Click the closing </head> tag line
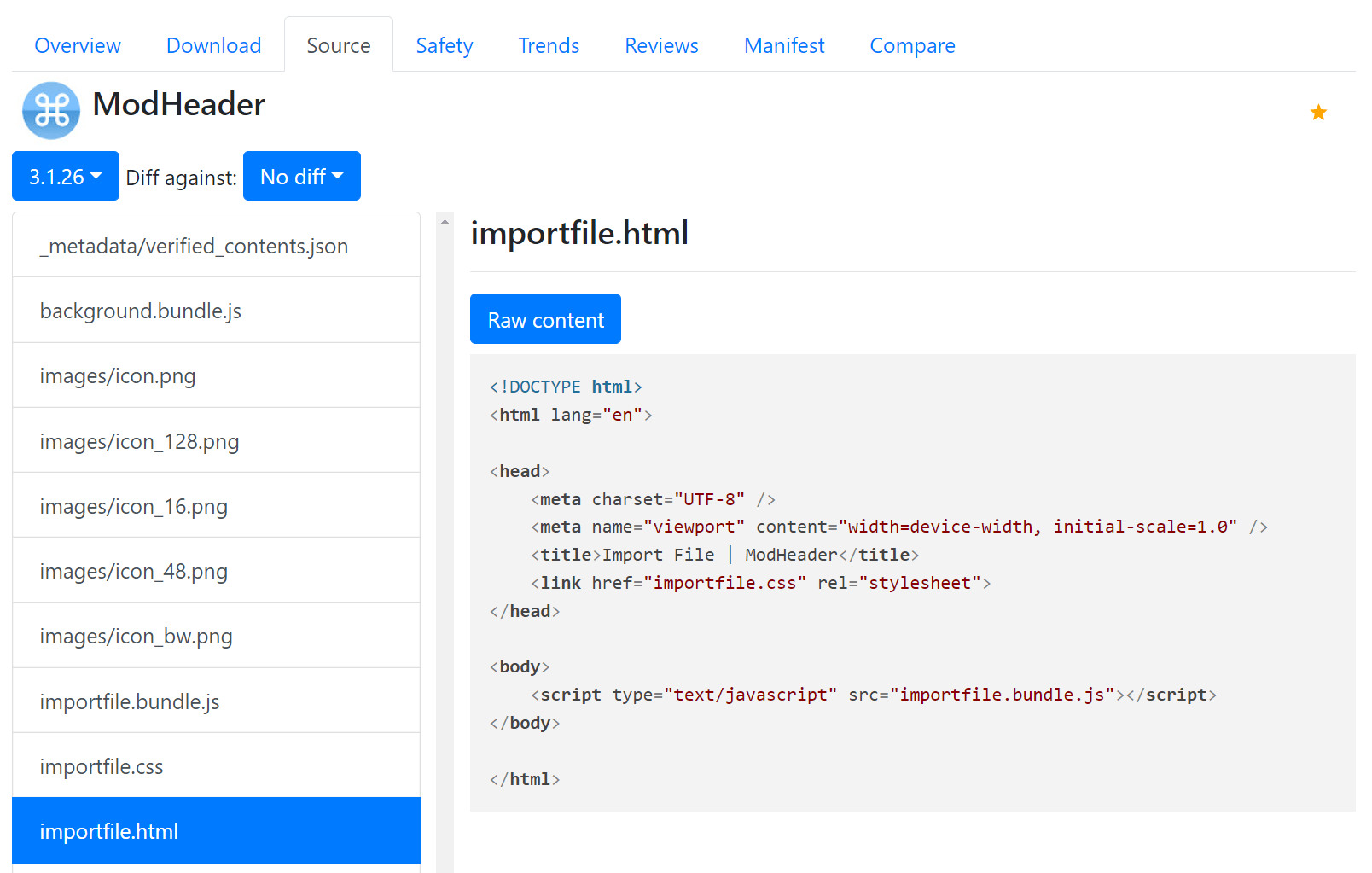Screen dimensions: 1372x873 click(x=525, y=611)
